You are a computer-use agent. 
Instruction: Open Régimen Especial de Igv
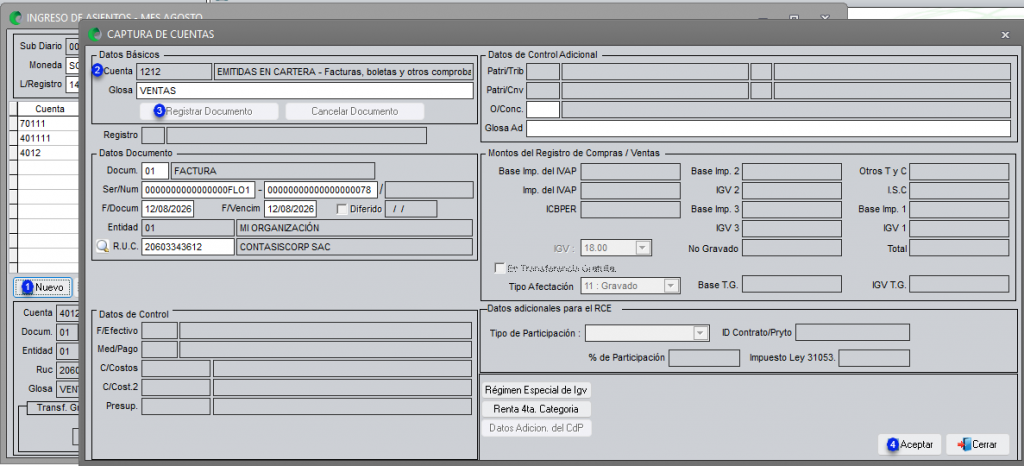click(x=536, y=391)
